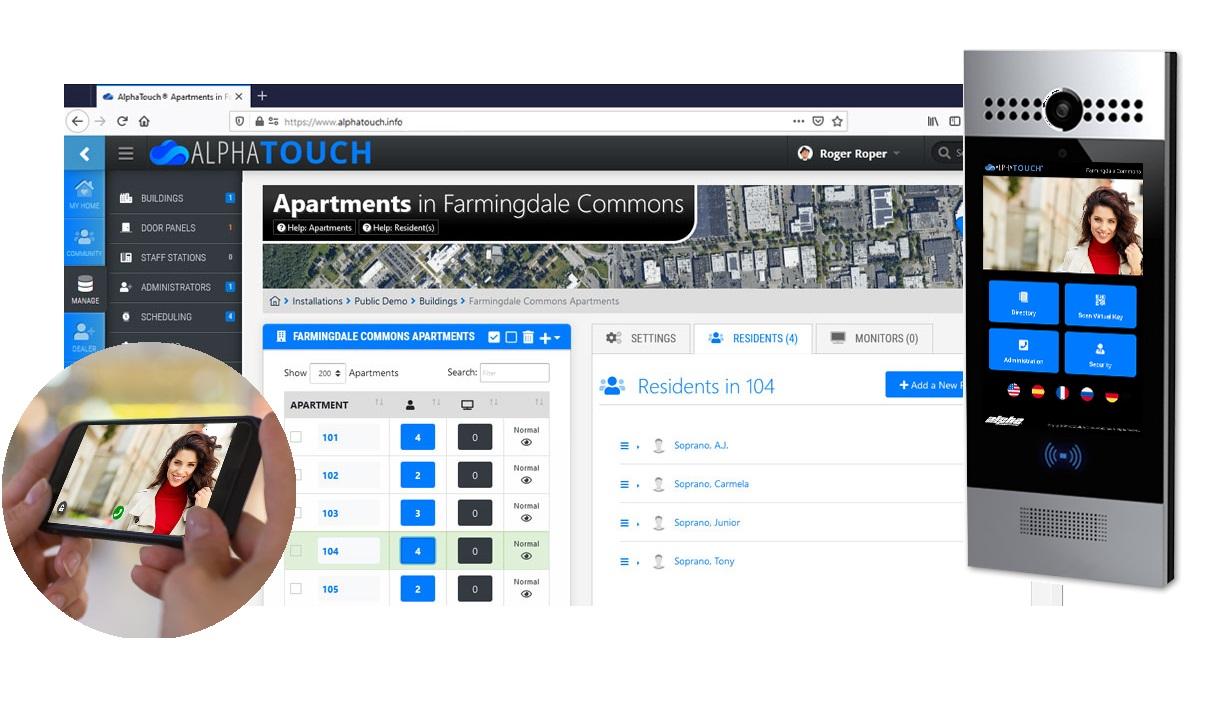Tap Security on the door panel
Image resolution: width=1220 pixels, height=704 pixels.
point(1100,354)
